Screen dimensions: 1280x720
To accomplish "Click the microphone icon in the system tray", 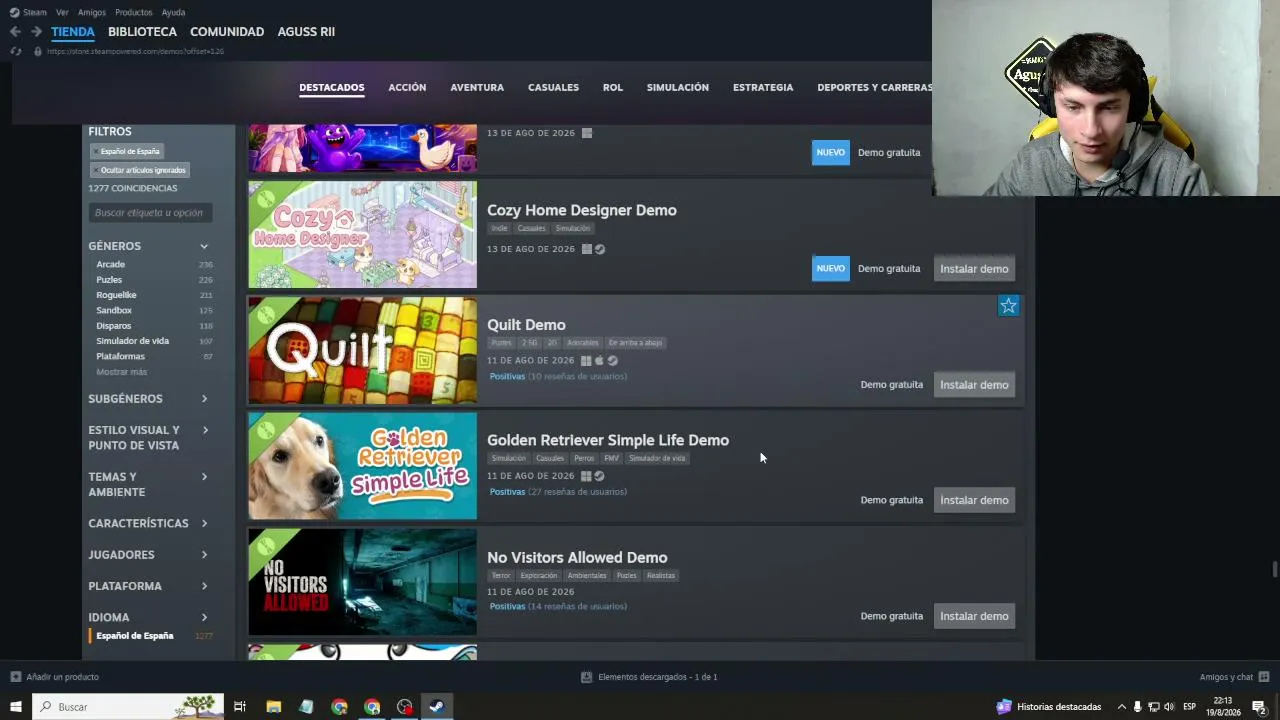I will click(x=1137, y=707).
